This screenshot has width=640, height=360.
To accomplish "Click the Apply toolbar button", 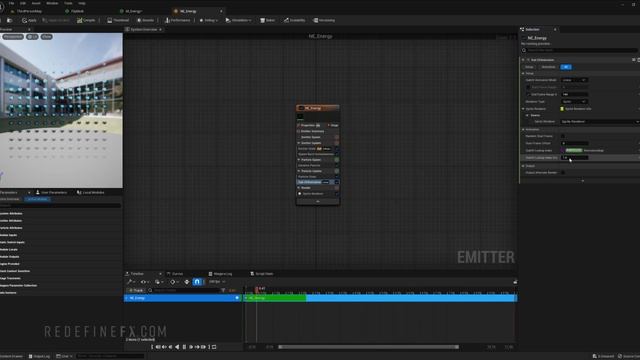I will tap(29, 20).
